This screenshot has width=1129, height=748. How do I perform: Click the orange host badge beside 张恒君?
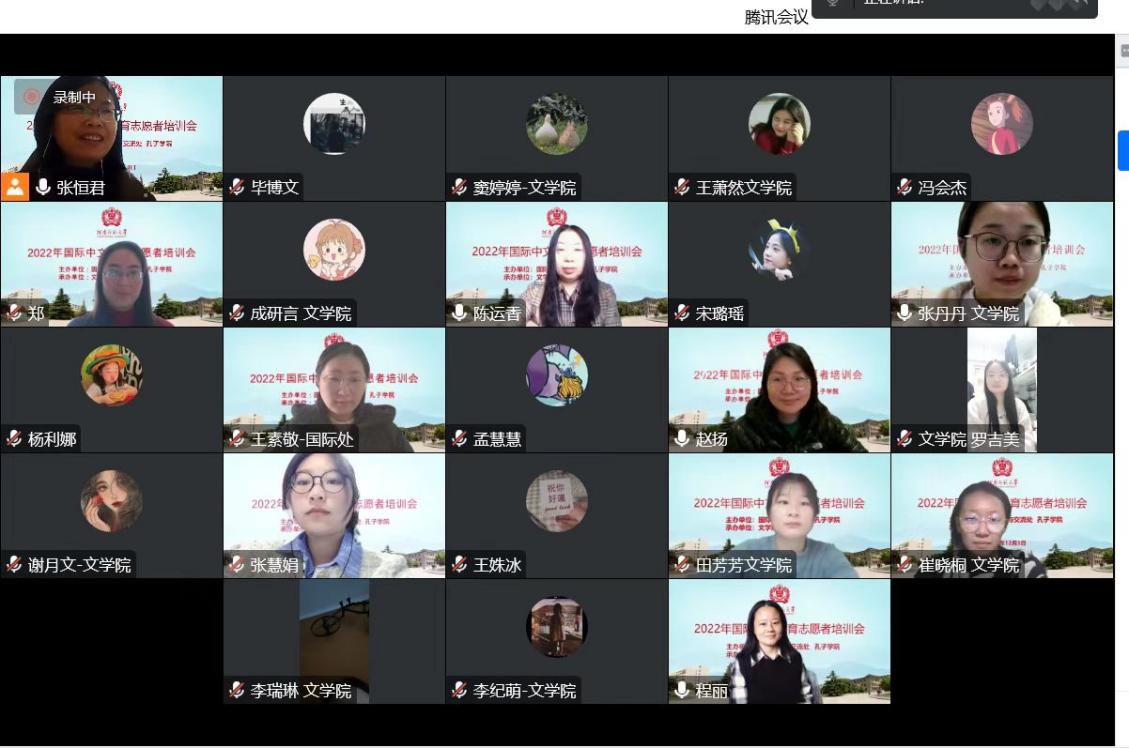[15, 187]
